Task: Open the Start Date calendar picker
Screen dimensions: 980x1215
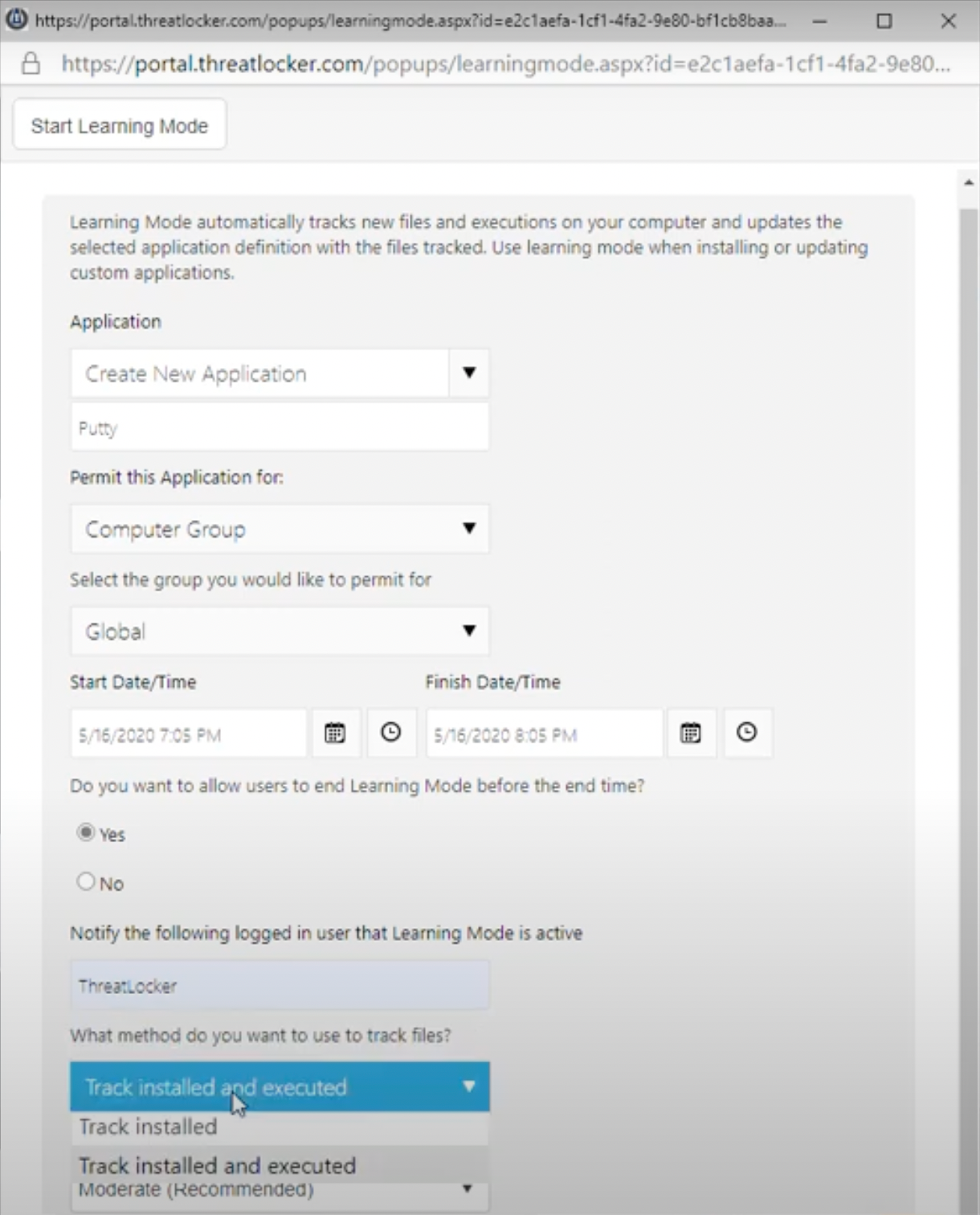Action: pos(335,733)
